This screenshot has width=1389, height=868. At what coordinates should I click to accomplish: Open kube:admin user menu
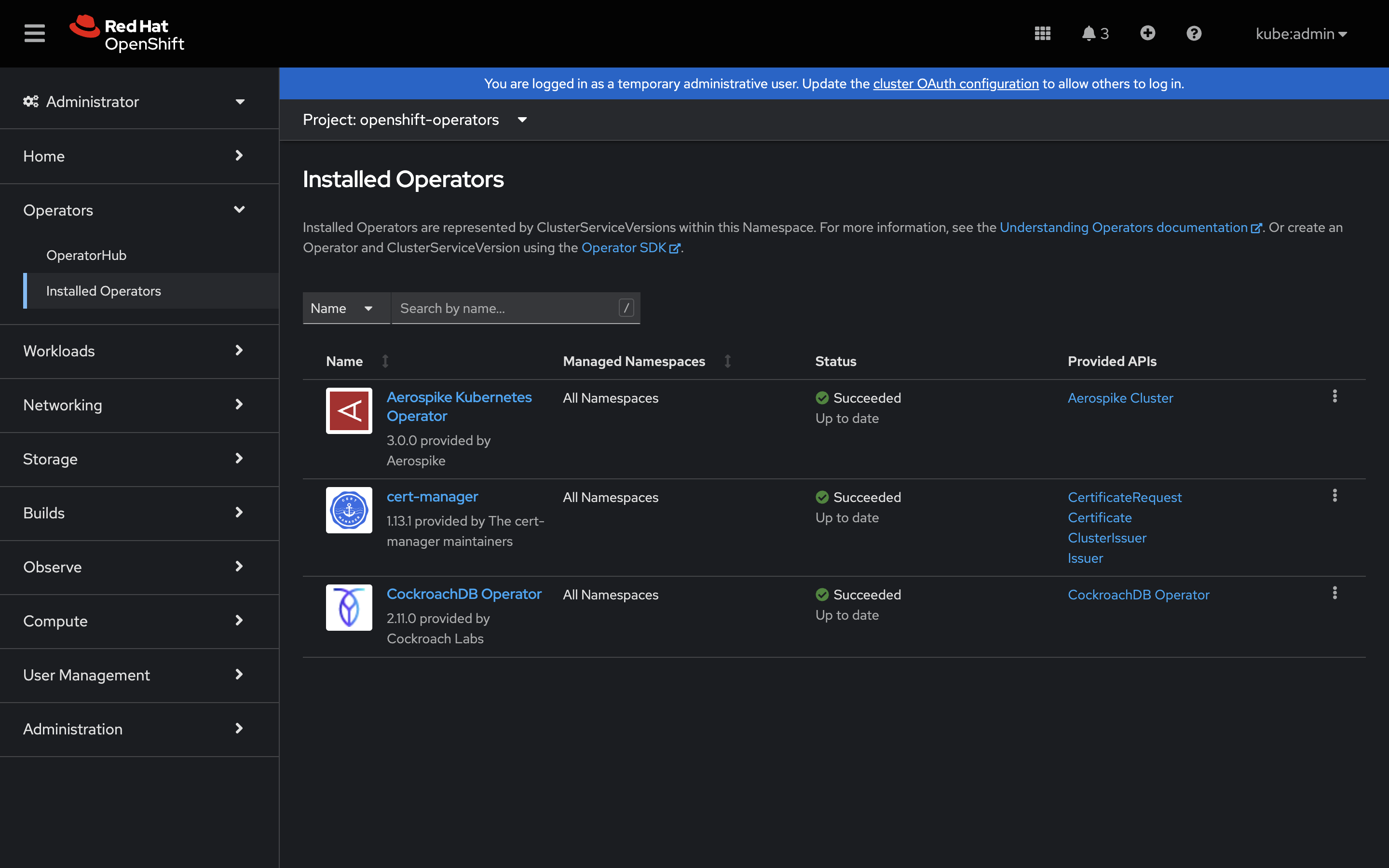coord(1301,34)
